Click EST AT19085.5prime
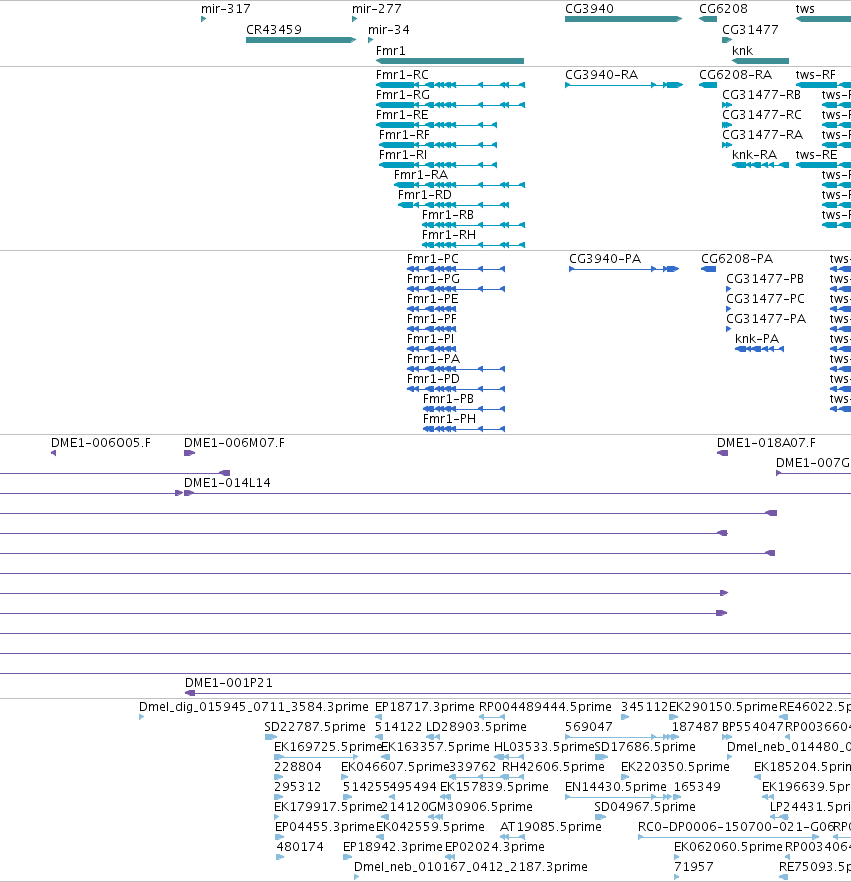This screenshot has height=882, width=851. coord(512,837)
